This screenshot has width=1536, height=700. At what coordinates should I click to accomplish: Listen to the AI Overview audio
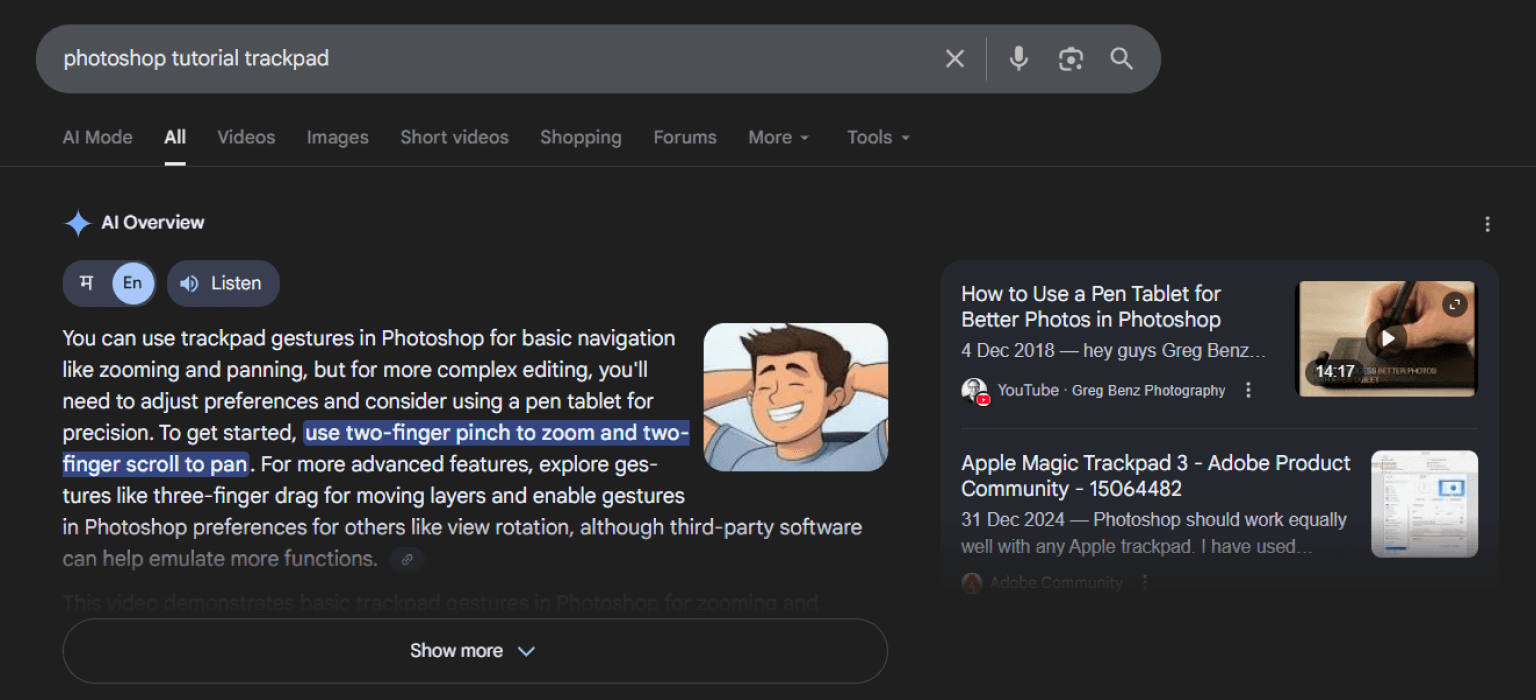(222, 283)
